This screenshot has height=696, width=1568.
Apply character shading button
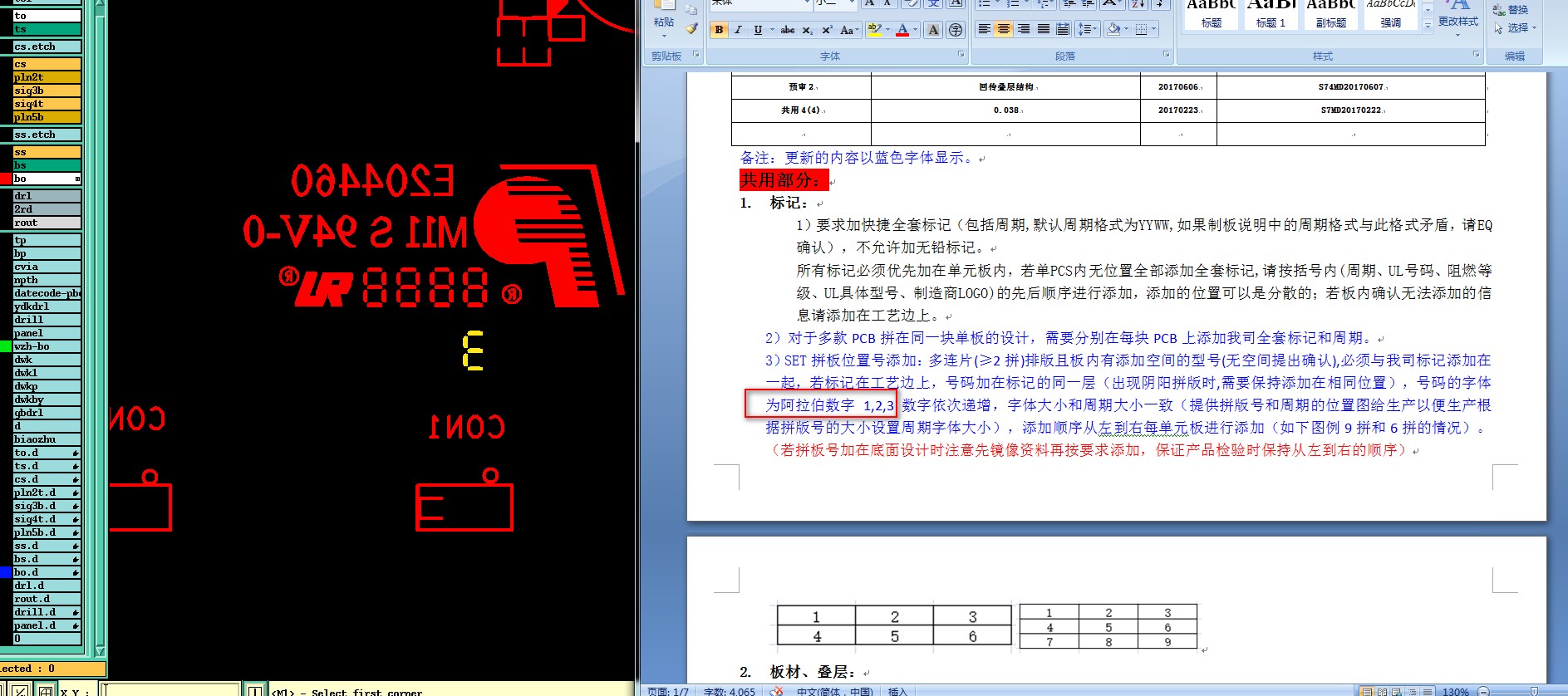[933, 30]
